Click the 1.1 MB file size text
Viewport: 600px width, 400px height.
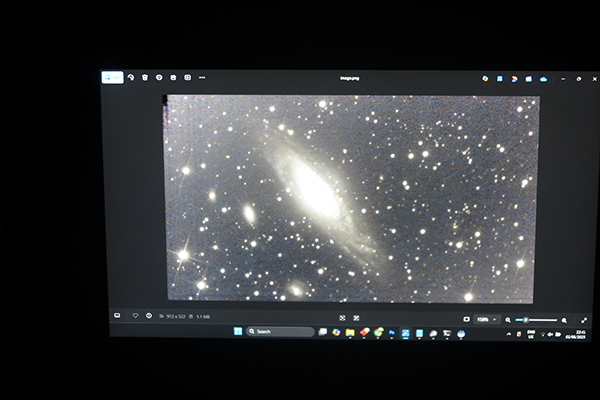pyautogui.click(x=203, y=317)
